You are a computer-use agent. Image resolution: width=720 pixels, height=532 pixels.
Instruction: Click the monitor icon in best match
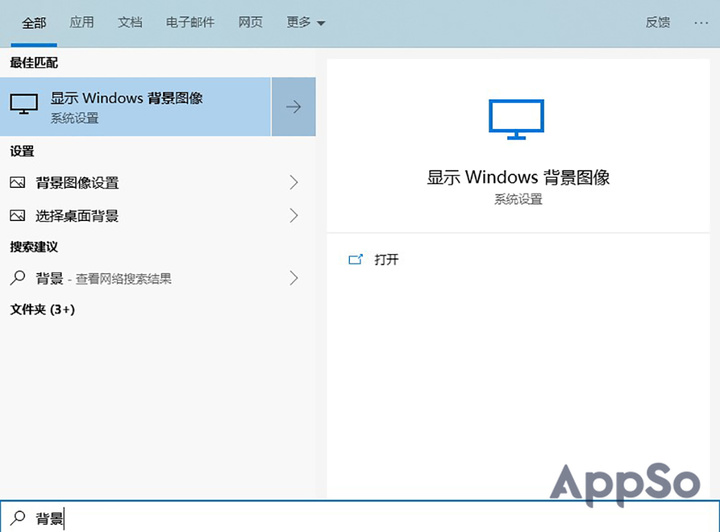(24, 104)
